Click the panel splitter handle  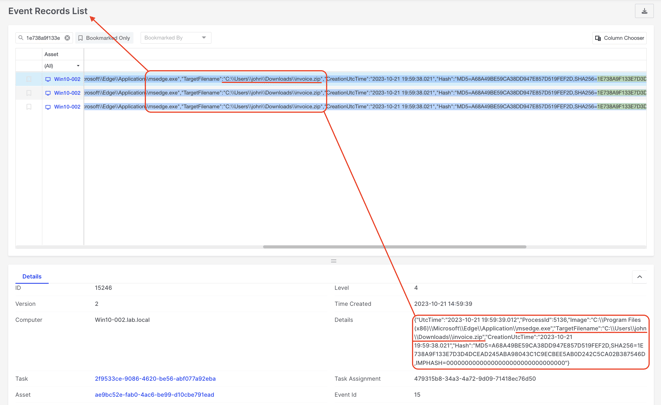pos(333,261)
